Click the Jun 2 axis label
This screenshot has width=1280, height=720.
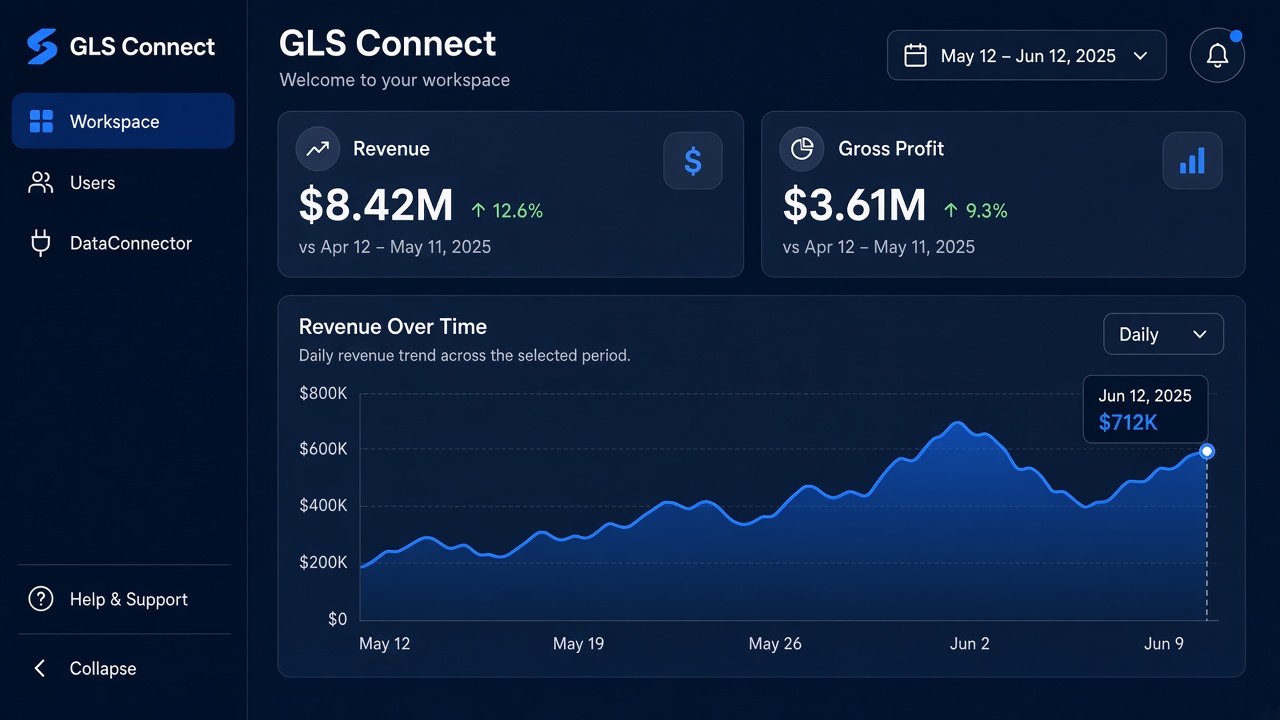969,643
